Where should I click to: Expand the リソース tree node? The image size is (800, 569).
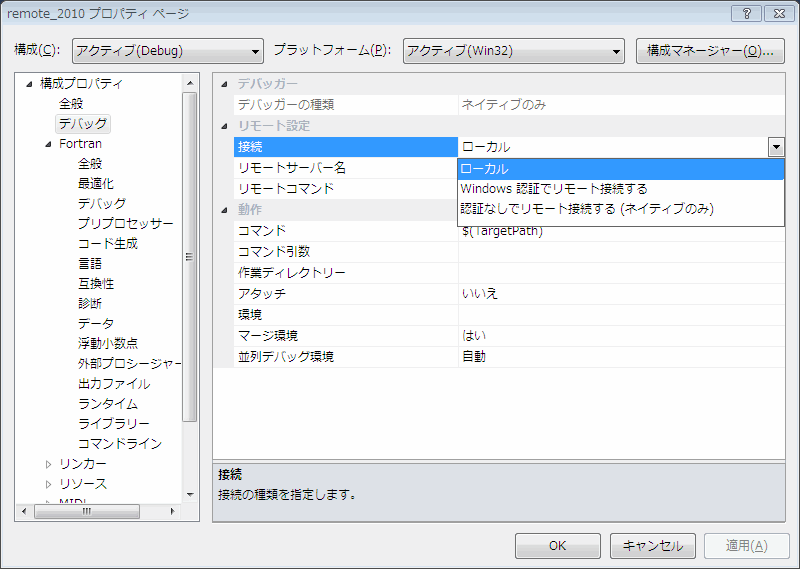(x=48, y=484)
